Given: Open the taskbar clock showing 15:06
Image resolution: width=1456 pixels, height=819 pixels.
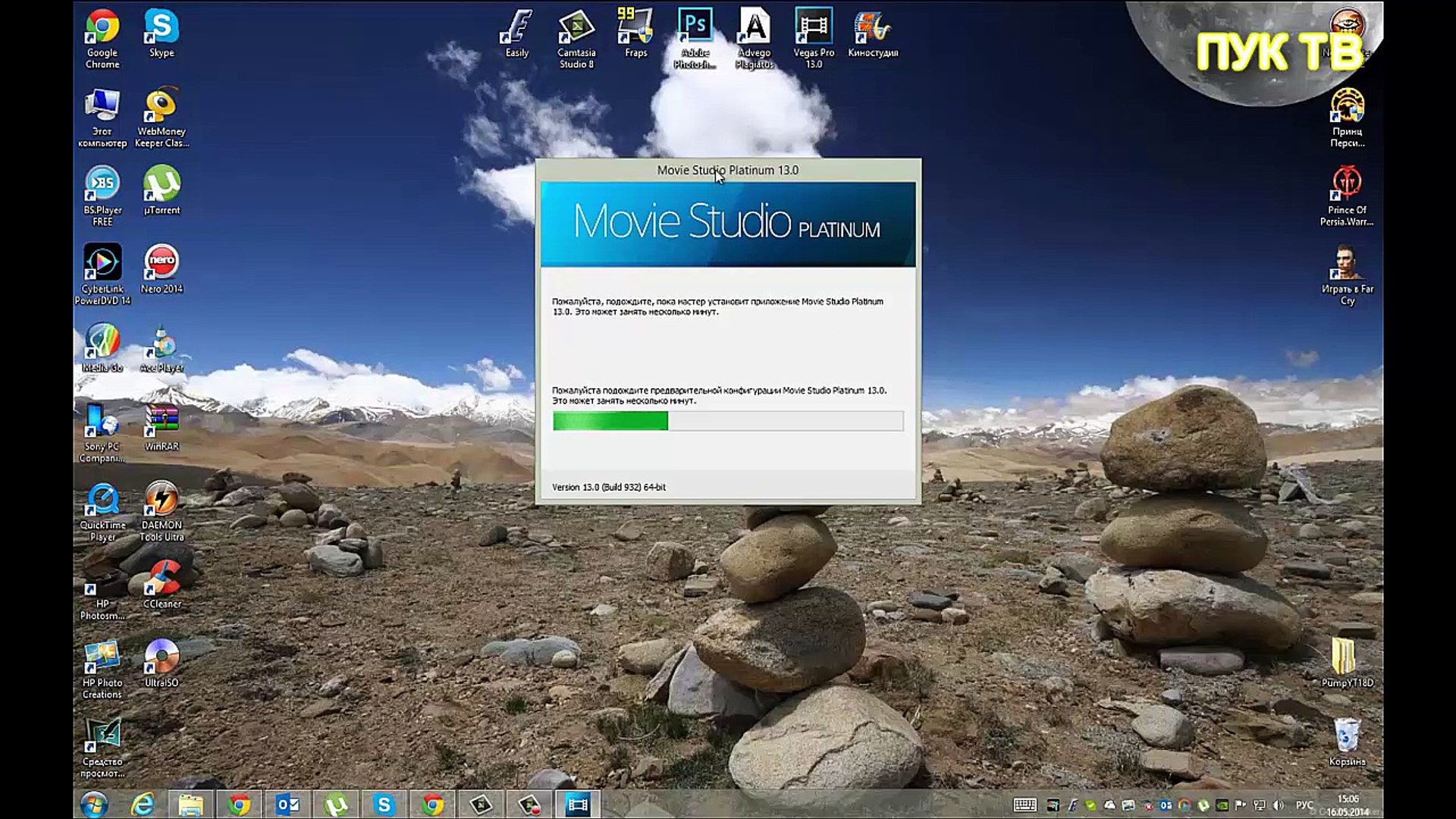Looking at the screenshot, I should (x=1348, y=805).
